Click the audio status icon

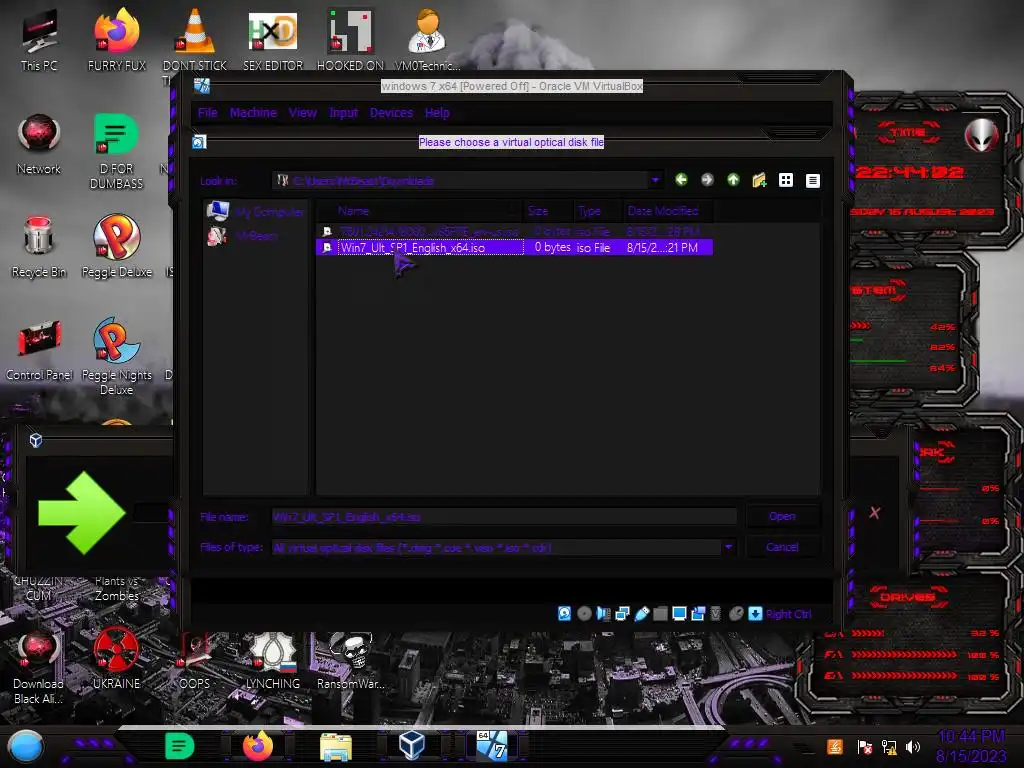(603, 613)
